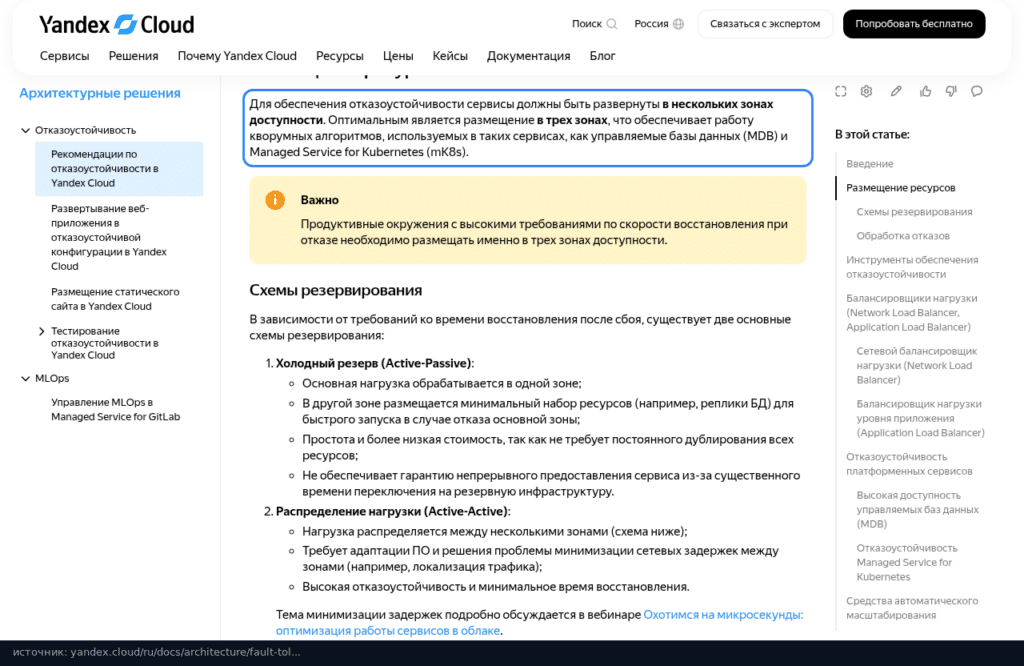Viewport: 1024px width, 666px height.
Task: Open Развертывание веб-приложения sidebar item
Action: (109, 237)
